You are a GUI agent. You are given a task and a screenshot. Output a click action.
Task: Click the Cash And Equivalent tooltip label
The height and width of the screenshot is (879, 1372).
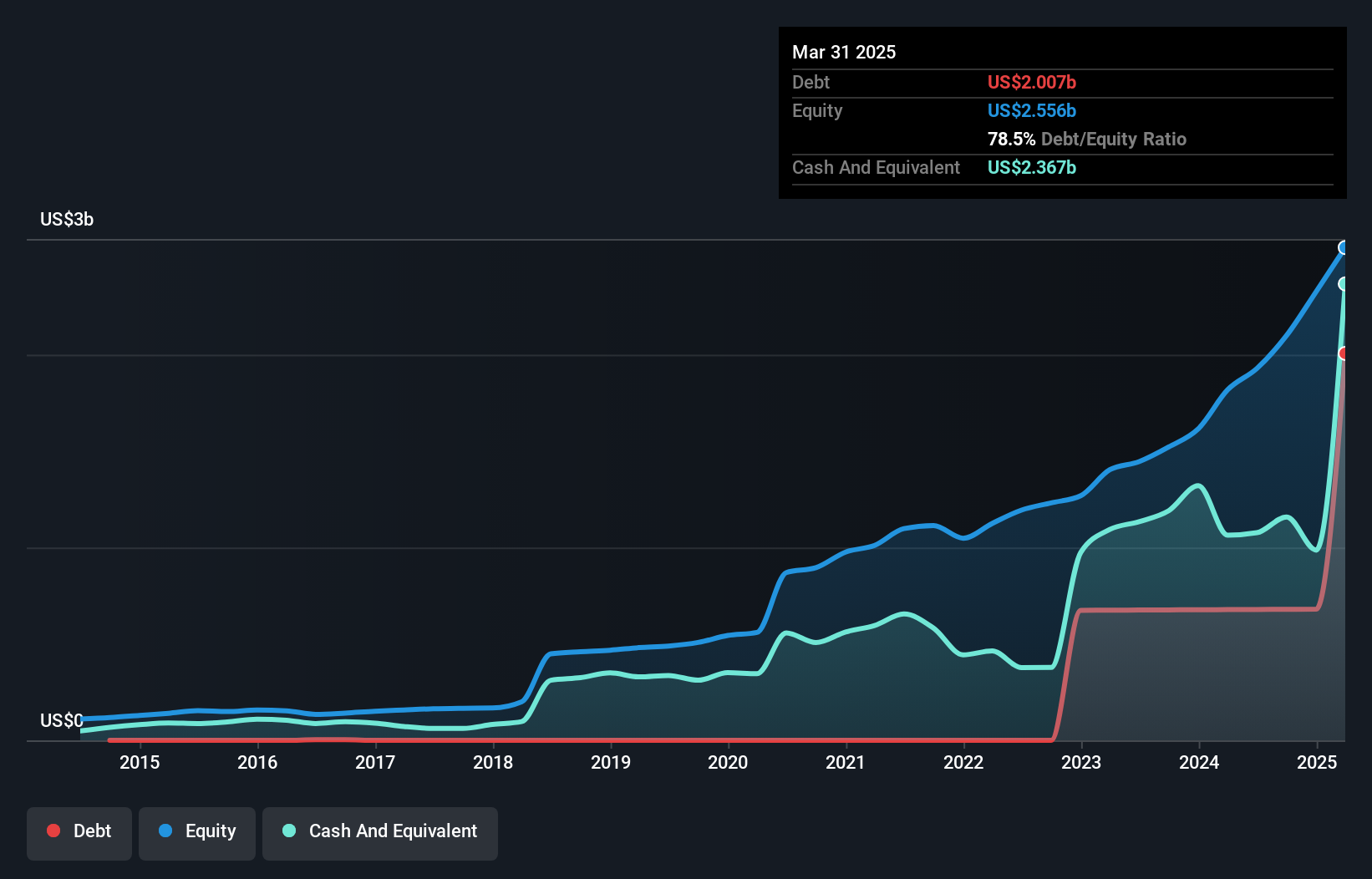pos(877,167)
